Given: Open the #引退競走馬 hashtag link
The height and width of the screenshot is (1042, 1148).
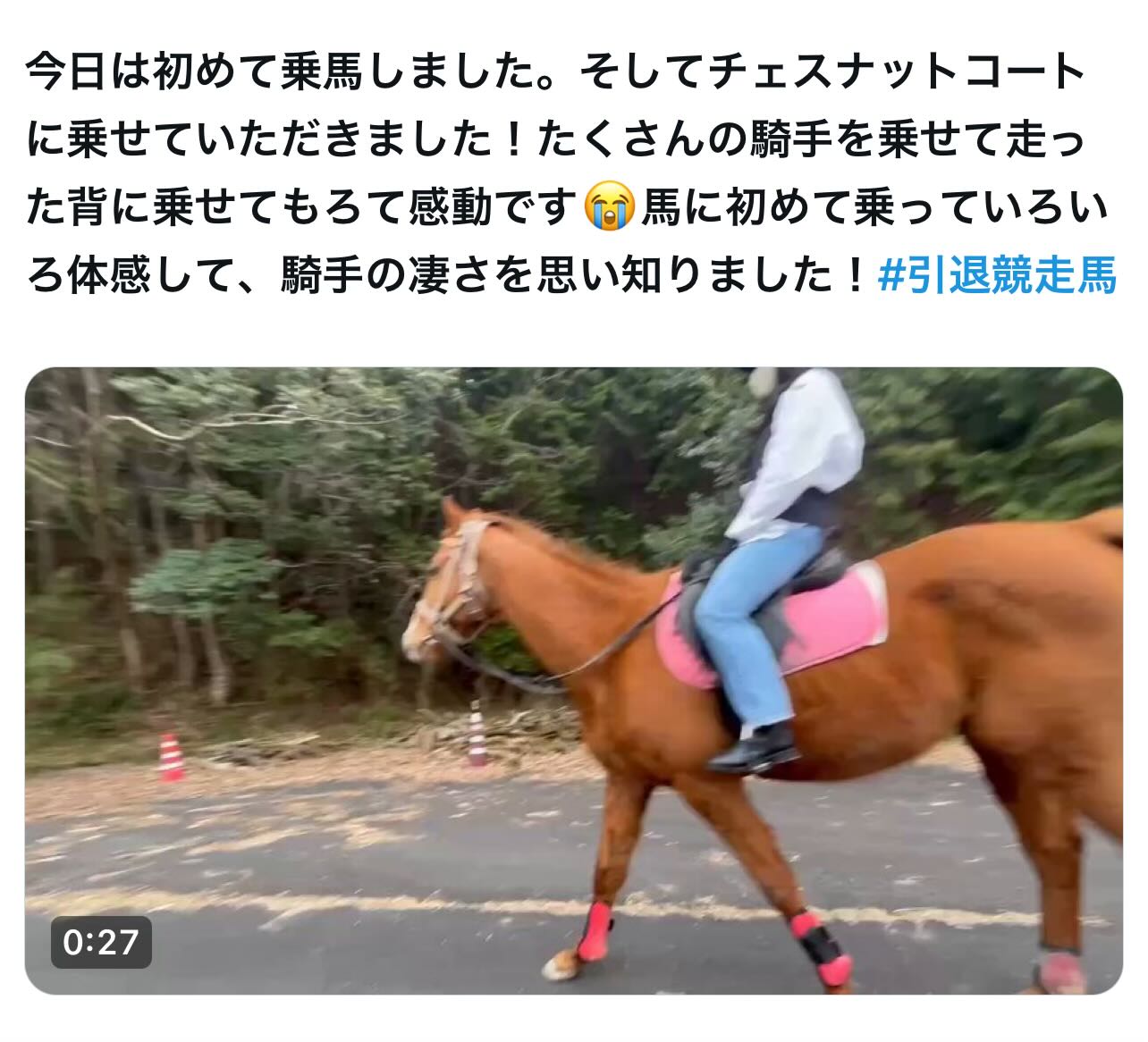Looking at the screenshot, I should click(x=997, y=274).
